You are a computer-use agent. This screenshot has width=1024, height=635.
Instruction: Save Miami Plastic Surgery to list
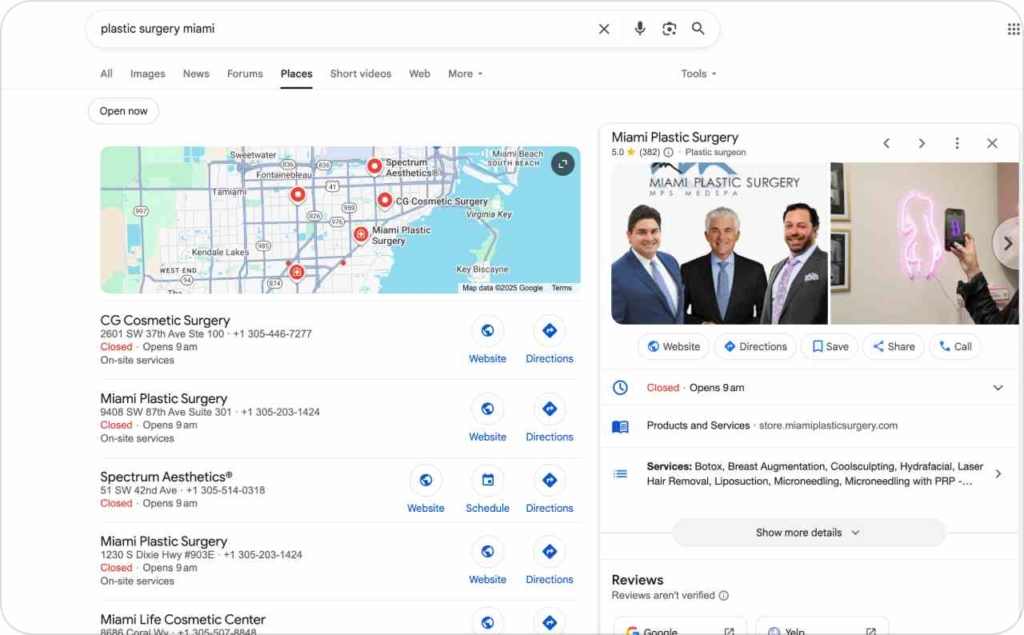(829, 347)
